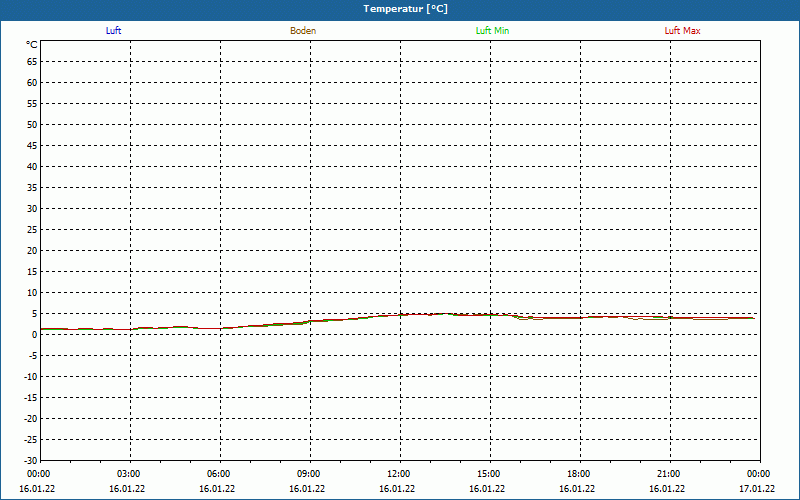Click the 06:00 time label
Image resolution: width=800 pixels, height=500 pixels.
219,474
